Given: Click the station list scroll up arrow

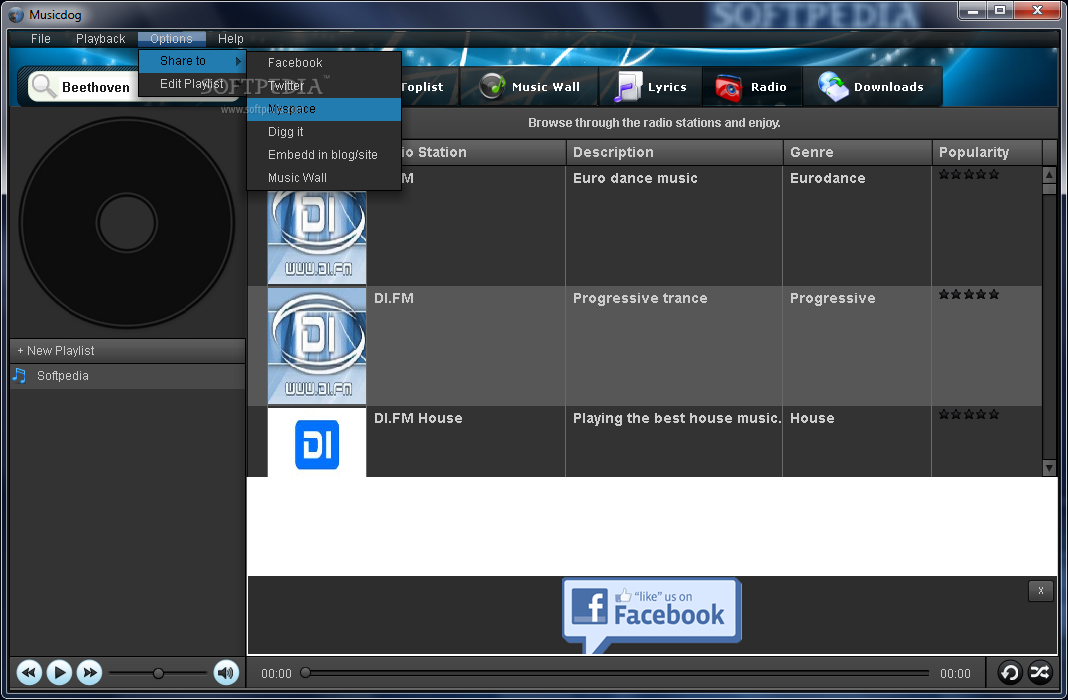Looking at the screenshot, I should (1049, 175).
